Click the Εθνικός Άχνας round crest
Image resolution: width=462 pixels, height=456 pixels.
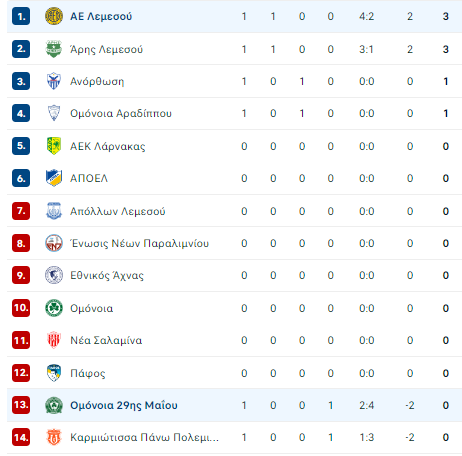tap(54, 275)
